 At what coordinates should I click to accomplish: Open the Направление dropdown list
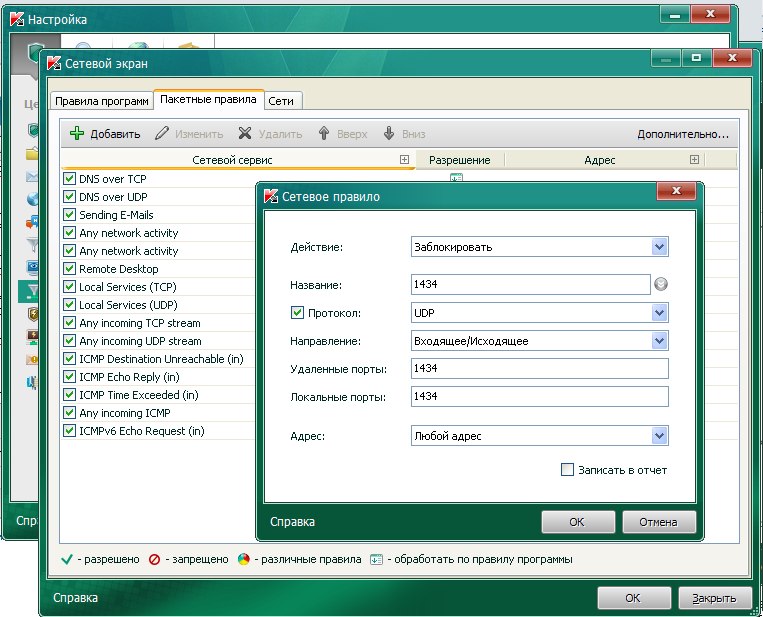coord(658,341)
